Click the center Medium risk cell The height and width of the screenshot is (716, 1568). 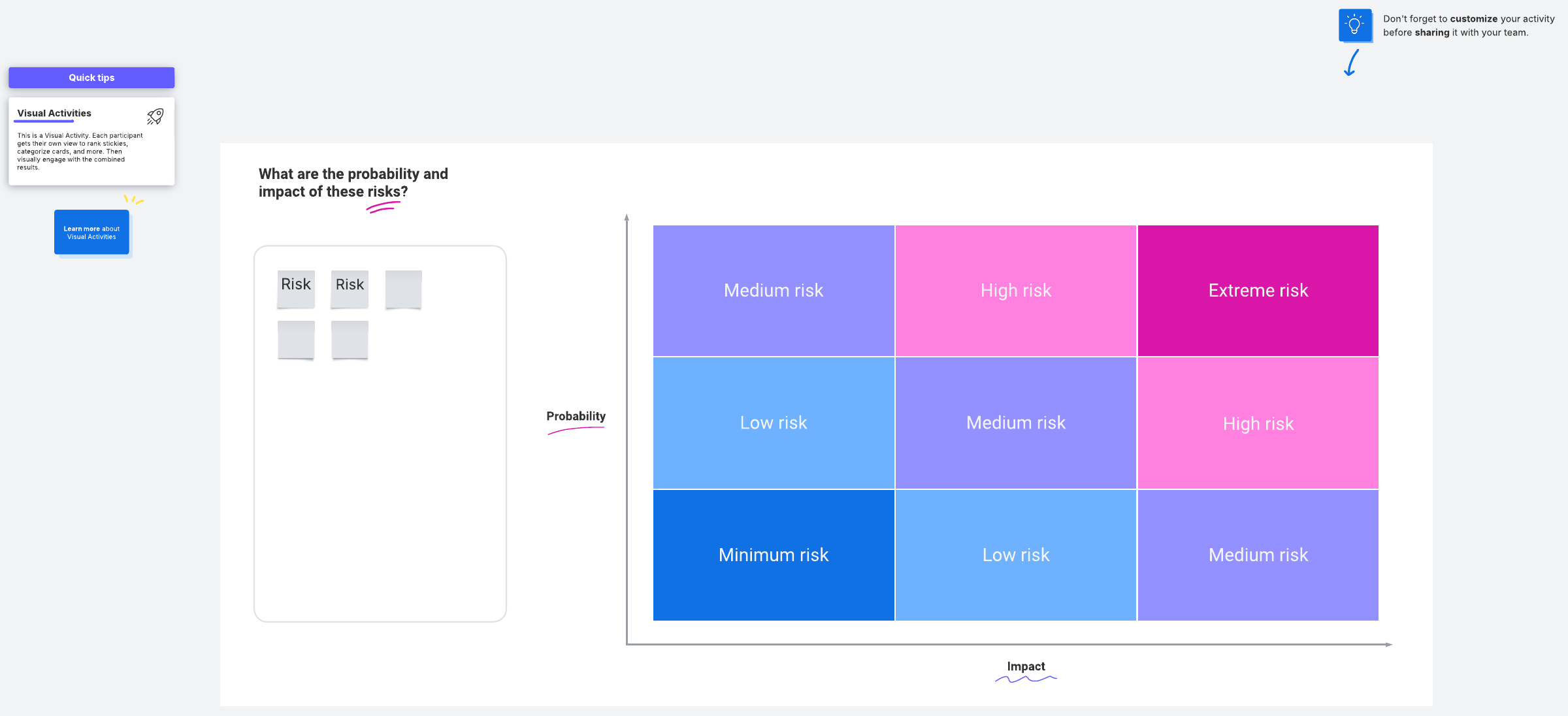(1015, 423)
